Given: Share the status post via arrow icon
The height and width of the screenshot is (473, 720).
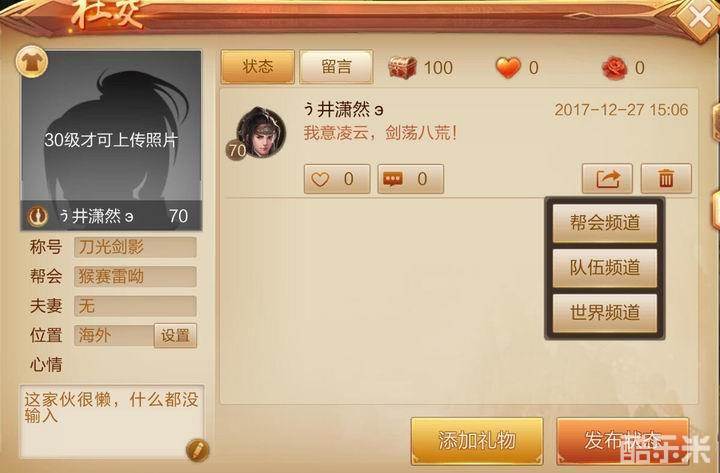Looking at the screenshot, I should pyautogui.click(x=607, y=178).
